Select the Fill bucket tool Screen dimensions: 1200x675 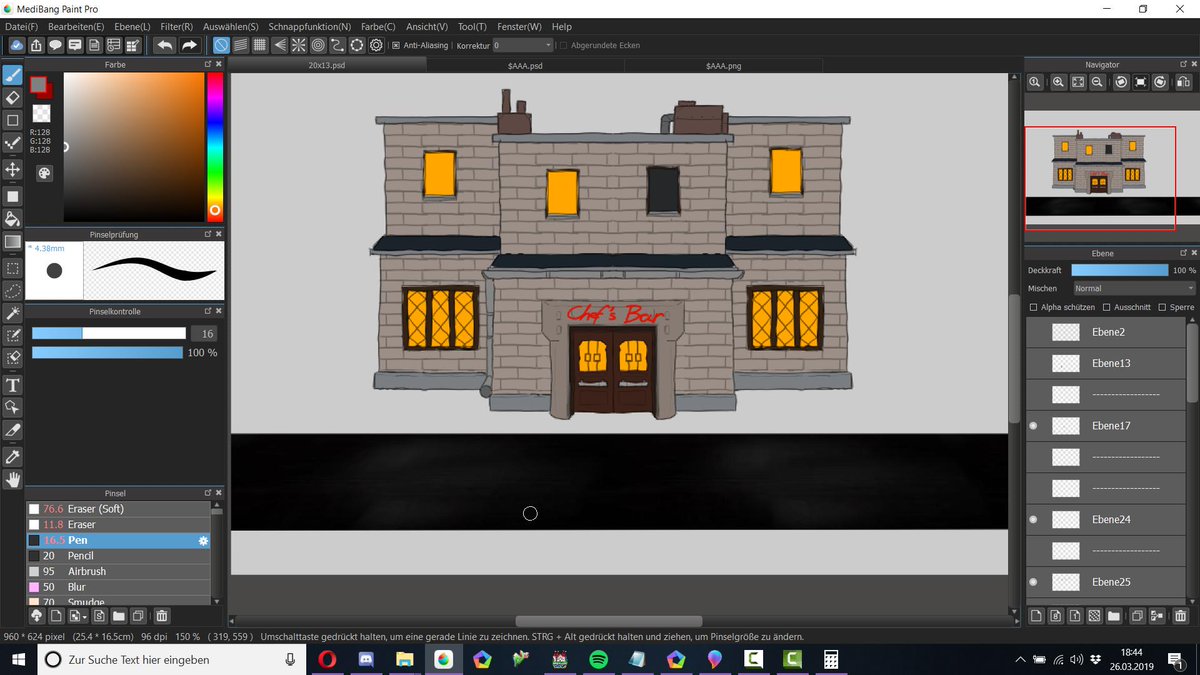point(13,217)
